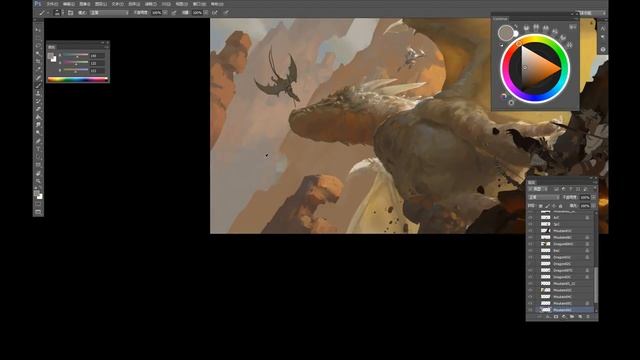Select the Pen tool
This screenshot has height=360, width=640.
coord(38,141)
